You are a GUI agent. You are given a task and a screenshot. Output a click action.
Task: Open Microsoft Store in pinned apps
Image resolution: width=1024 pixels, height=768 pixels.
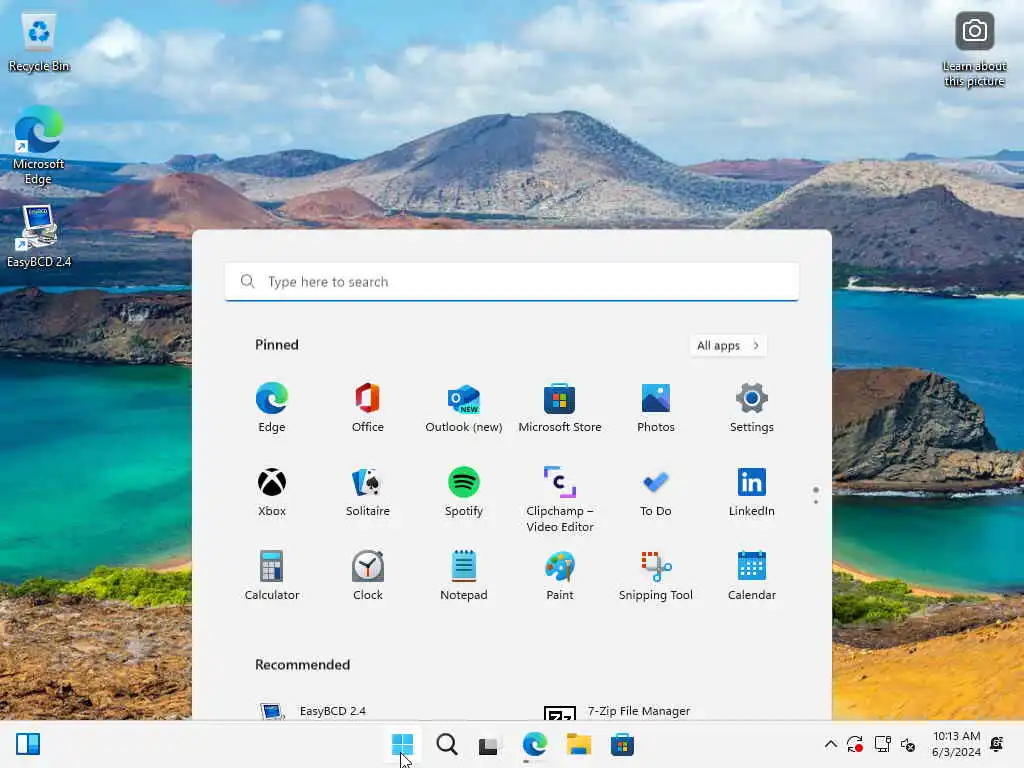(560, 408)
